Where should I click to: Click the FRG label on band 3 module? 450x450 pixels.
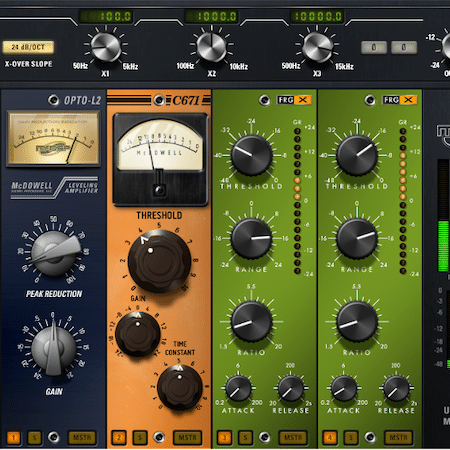pos(286,100)
